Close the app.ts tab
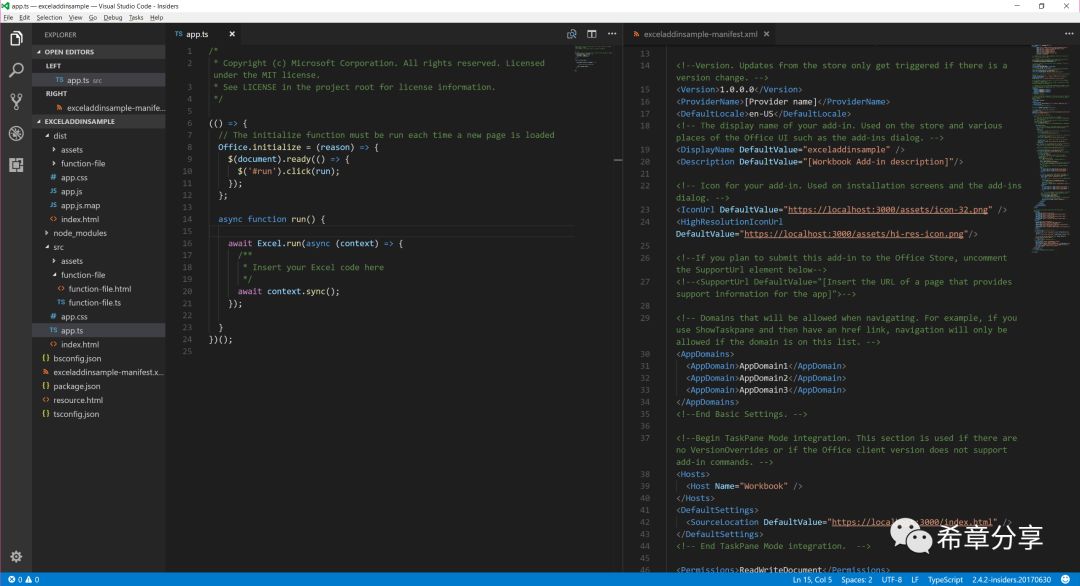Screen dimensions: 1080x586 tap(232, 34)
